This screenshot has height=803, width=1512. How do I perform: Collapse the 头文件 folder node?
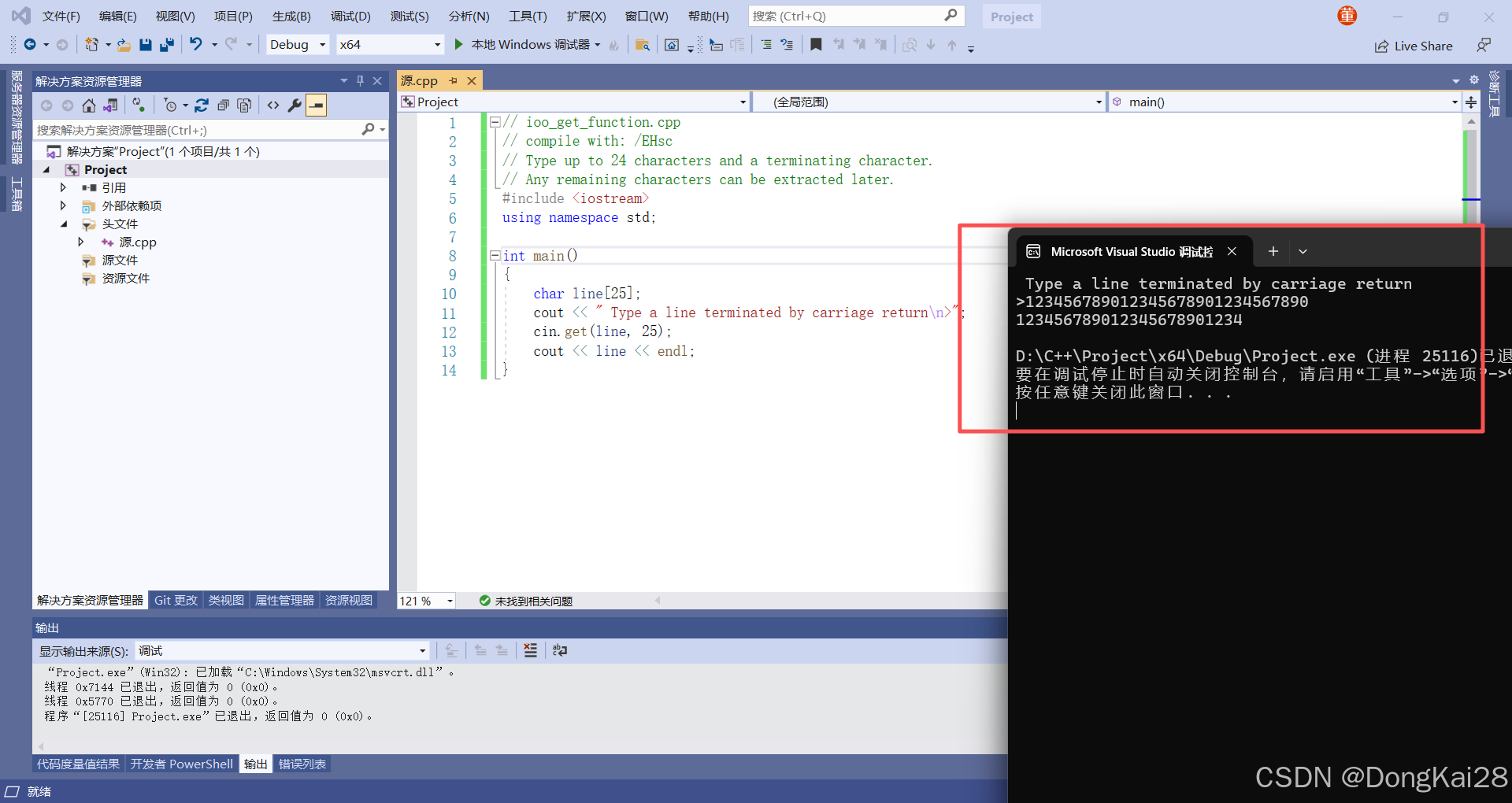click(x=64, y=224)
